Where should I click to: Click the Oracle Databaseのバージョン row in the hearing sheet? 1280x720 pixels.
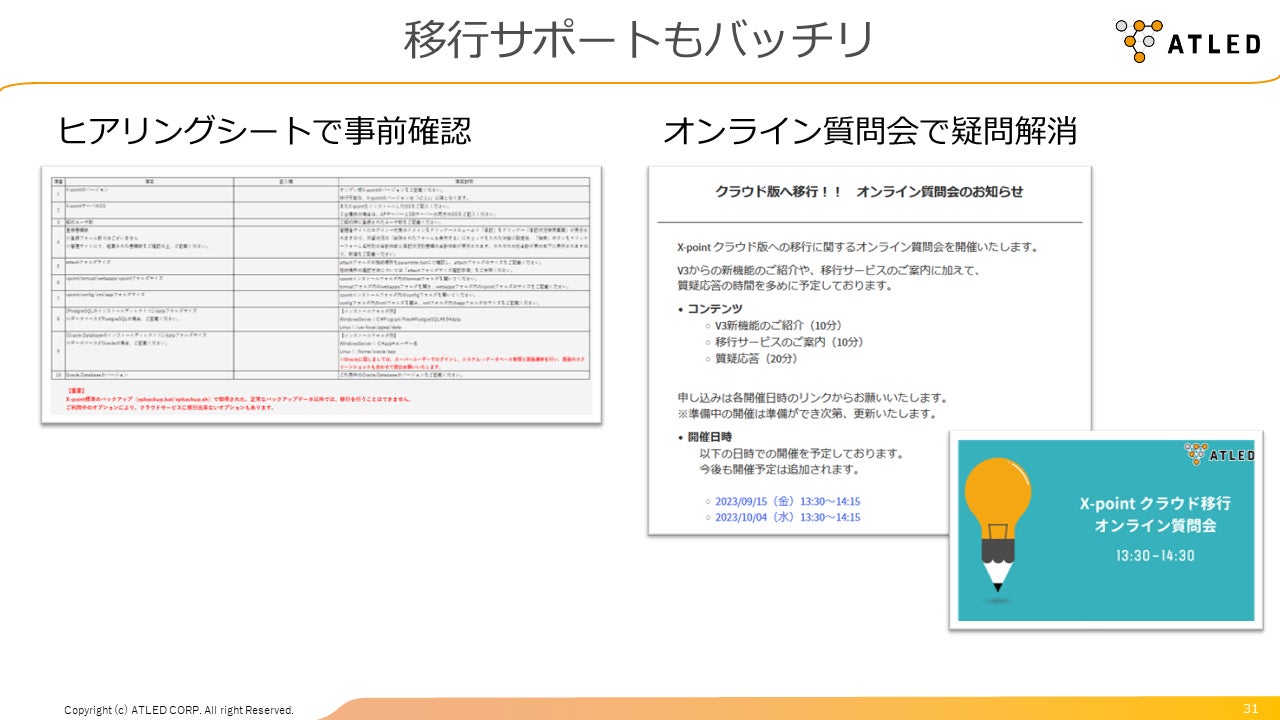tap(321, 375)
